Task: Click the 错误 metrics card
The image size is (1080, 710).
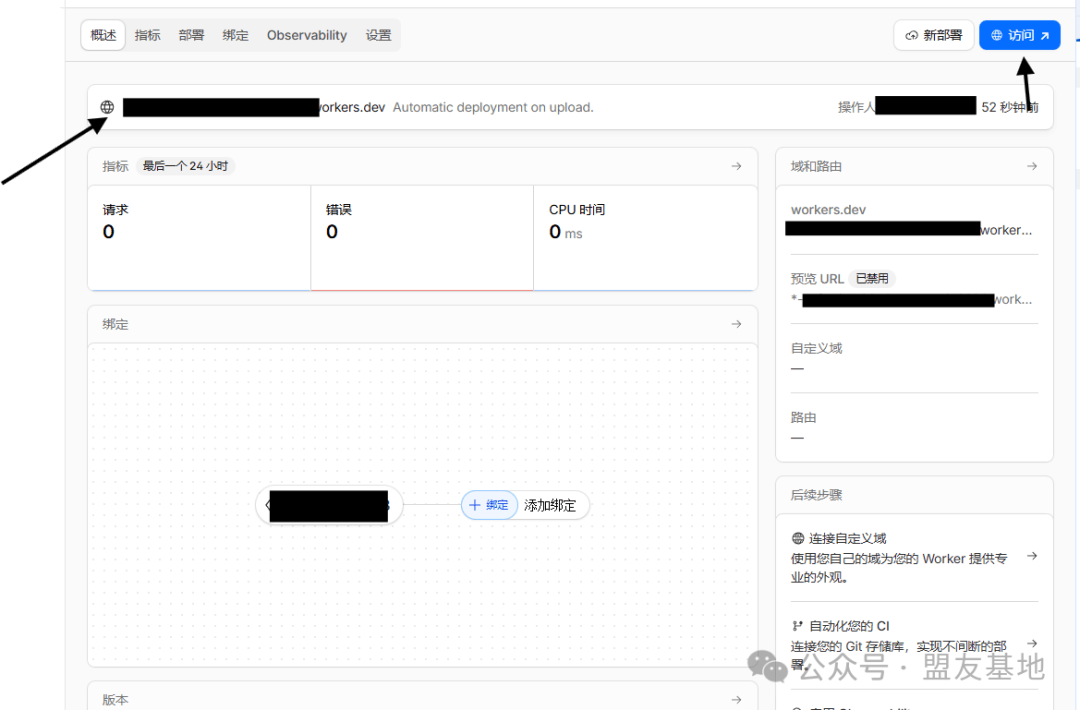Action: pyautogui.click(x=421, y=236)
